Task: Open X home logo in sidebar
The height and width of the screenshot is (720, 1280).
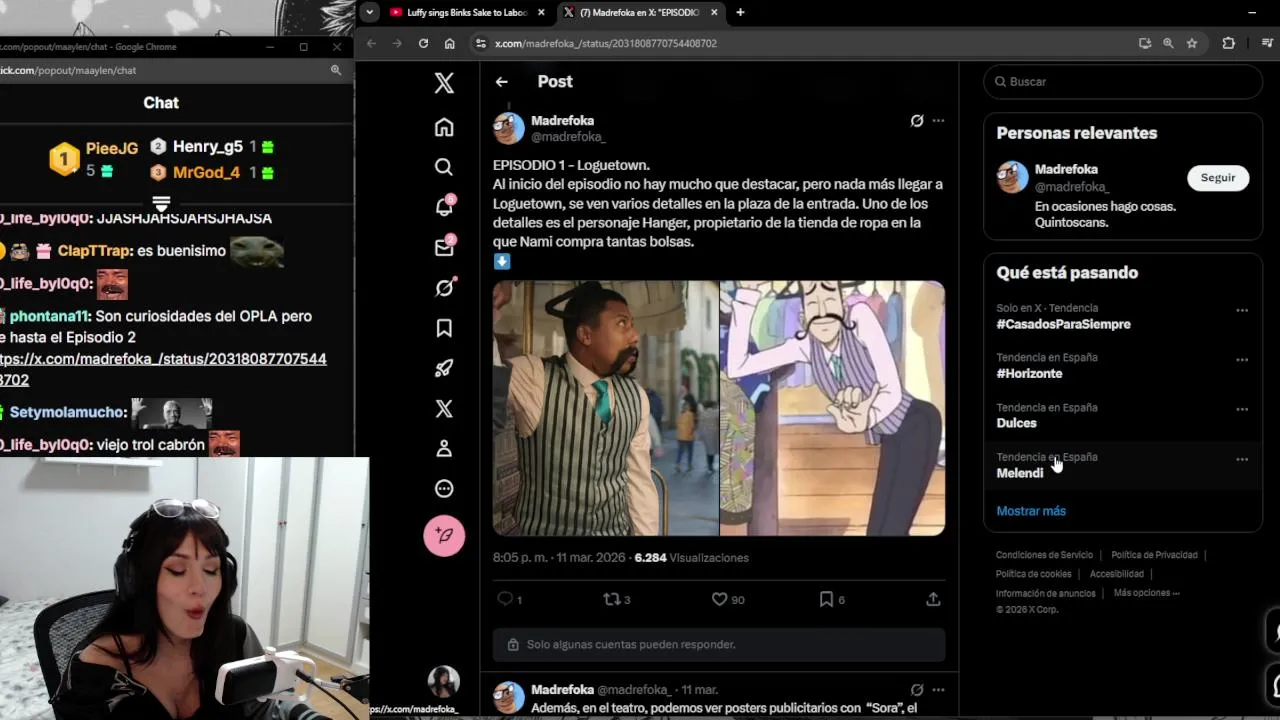Action: point(444,83)
